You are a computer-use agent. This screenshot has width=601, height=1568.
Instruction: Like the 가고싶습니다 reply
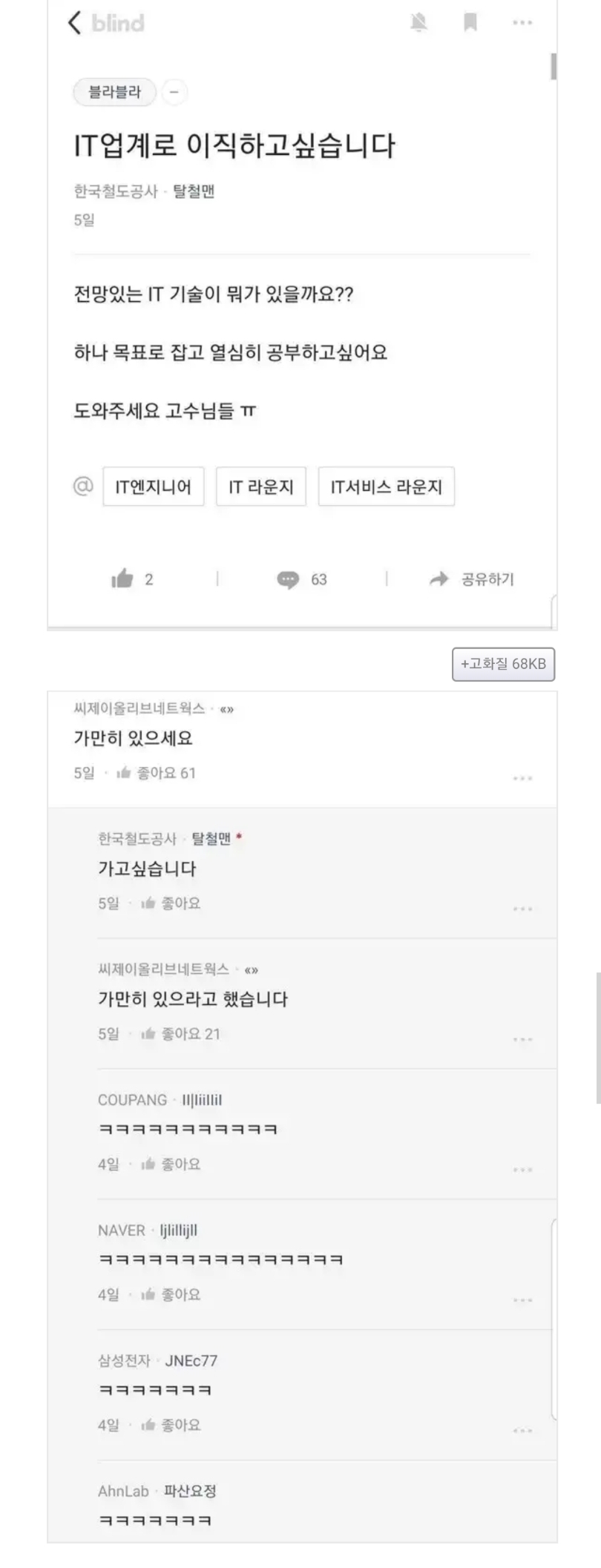pyautogui.click(x=148, y=904)
